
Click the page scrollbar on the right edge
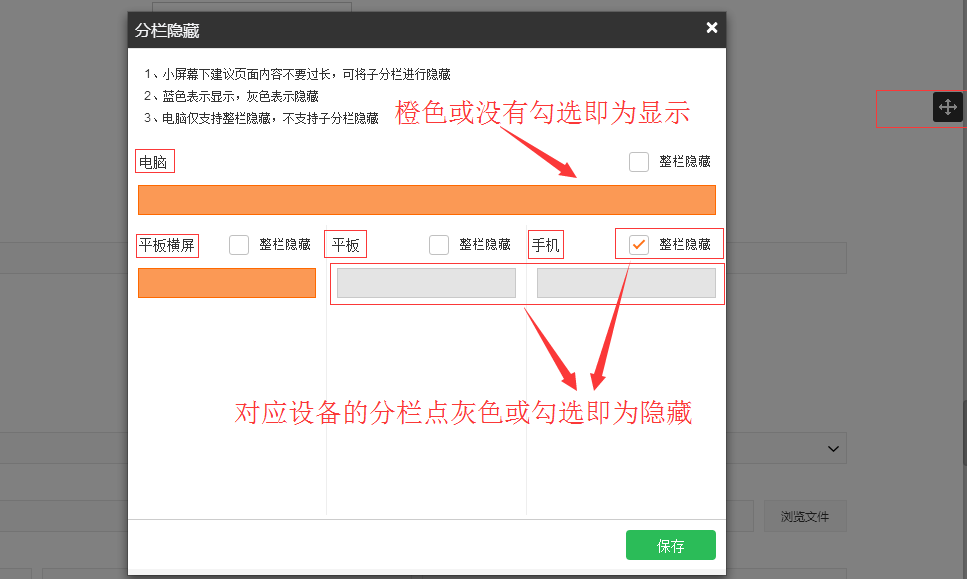coord(963,430)
